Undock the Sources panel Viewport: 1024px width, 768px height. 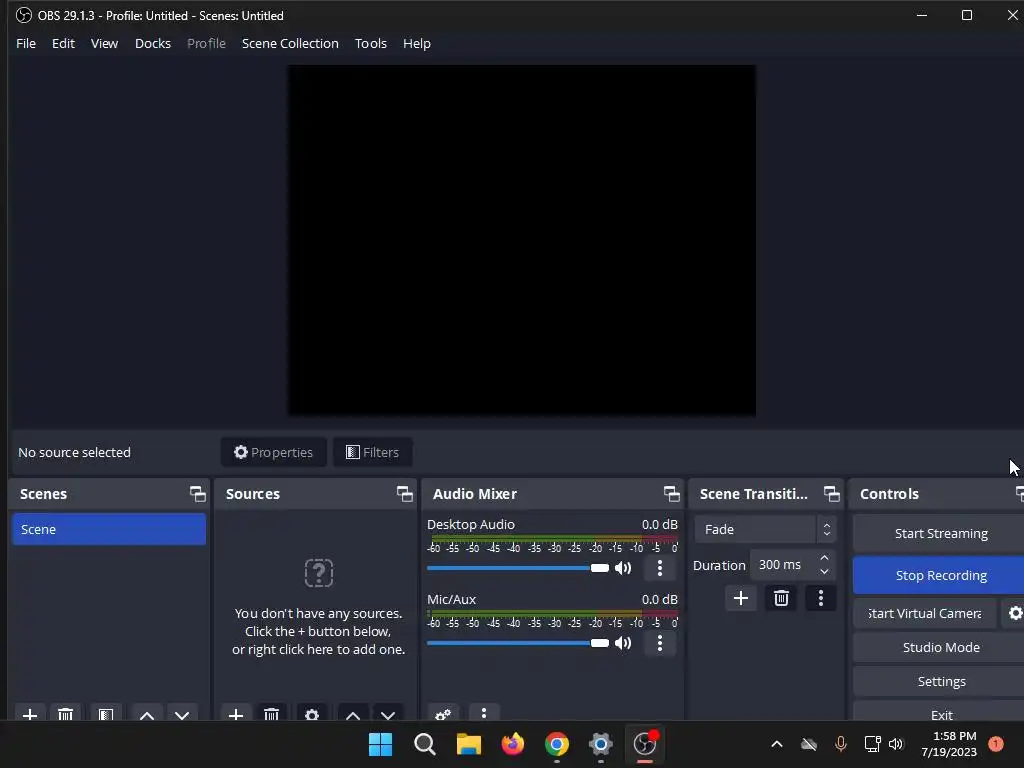404,494
